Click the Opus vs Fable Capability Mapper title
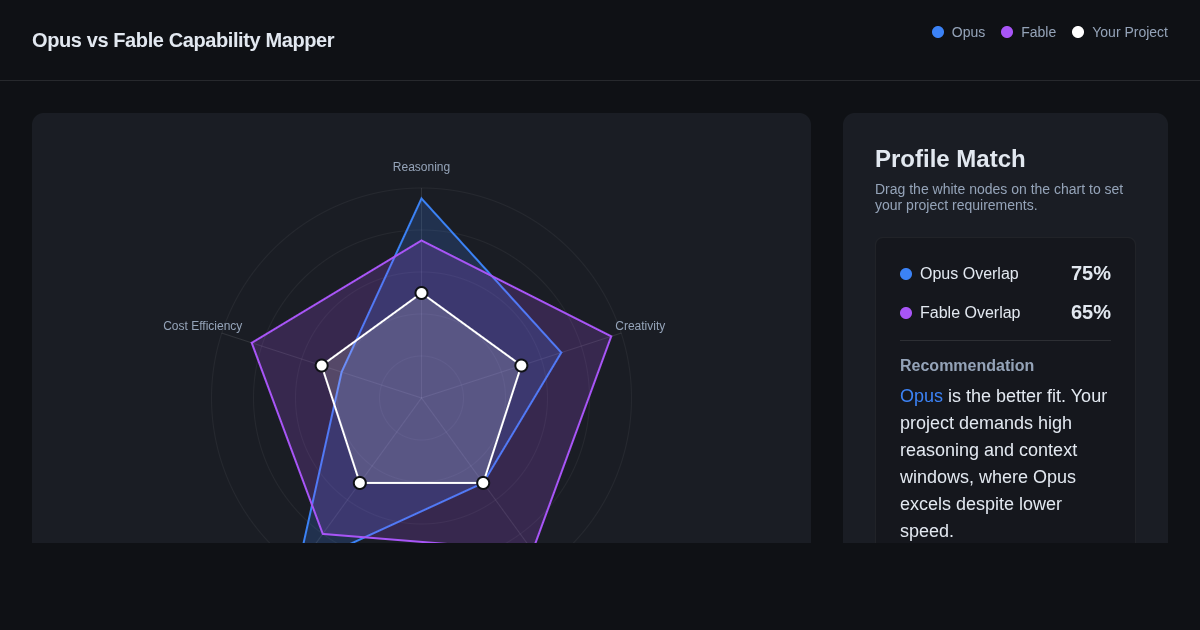 183,40
